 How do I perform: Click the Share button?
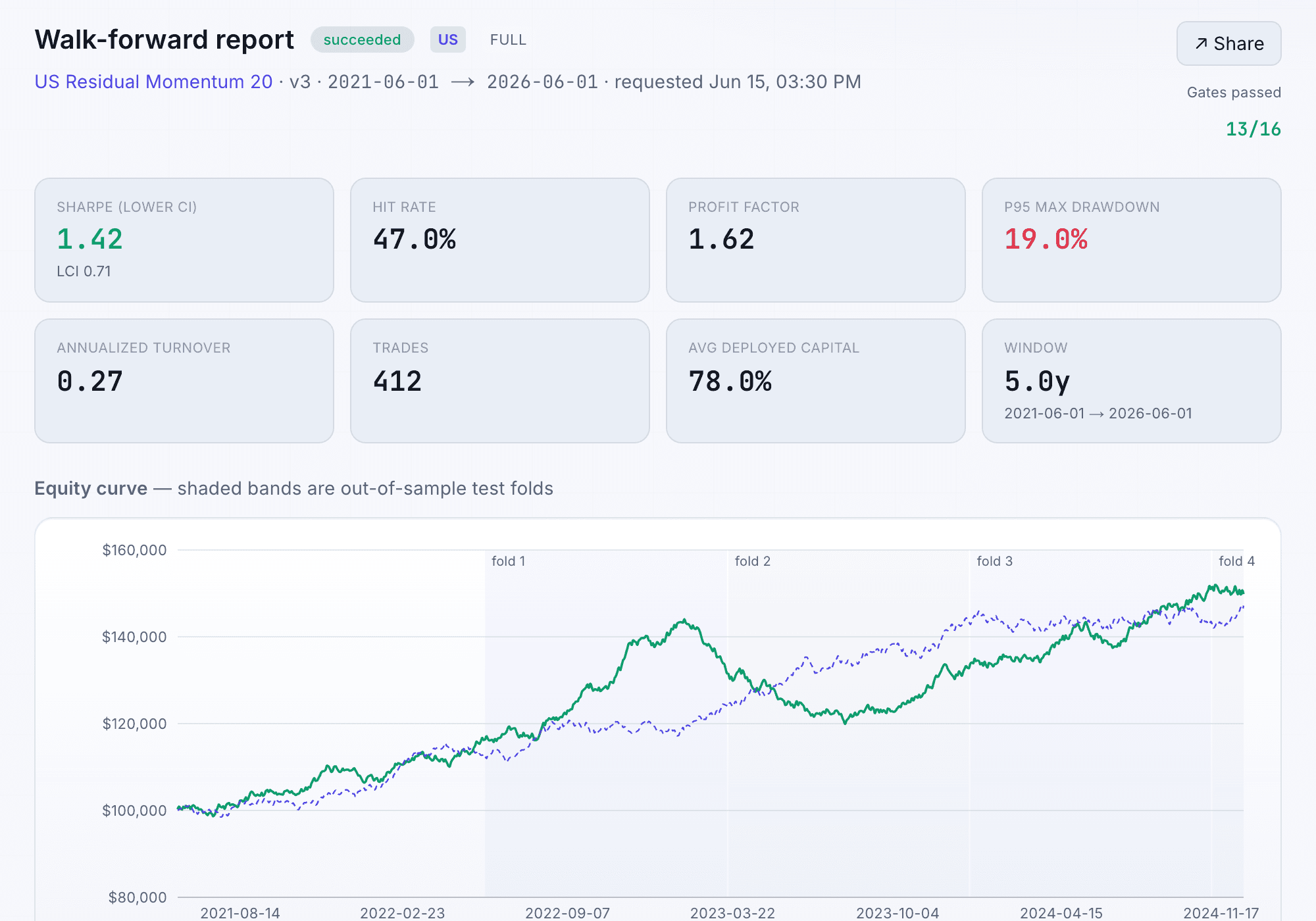click(1228, 43)
